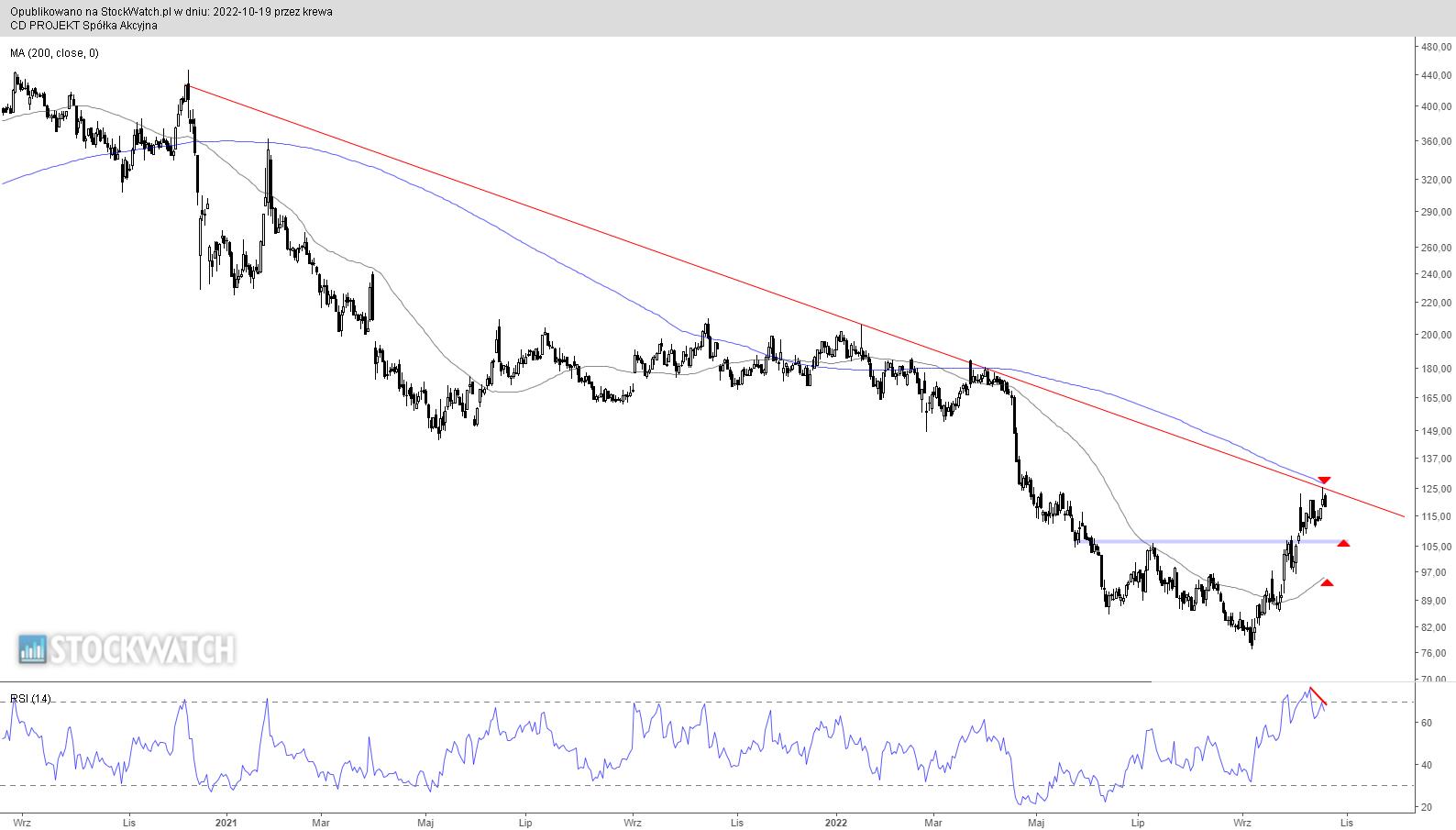The image size is (1456, 830).
Task: Click the MA (200, close, 0) indicator label
Action: [55, 53]
